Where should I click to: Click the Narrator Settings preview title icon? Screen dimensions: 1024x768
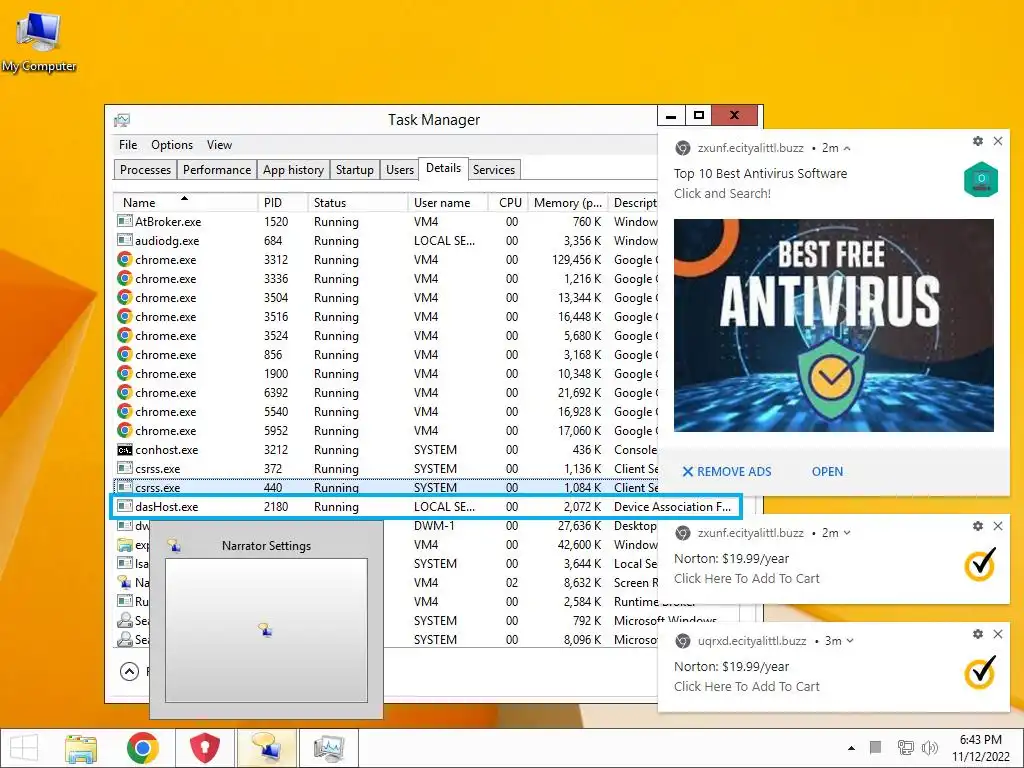click(x=174, y=545)
